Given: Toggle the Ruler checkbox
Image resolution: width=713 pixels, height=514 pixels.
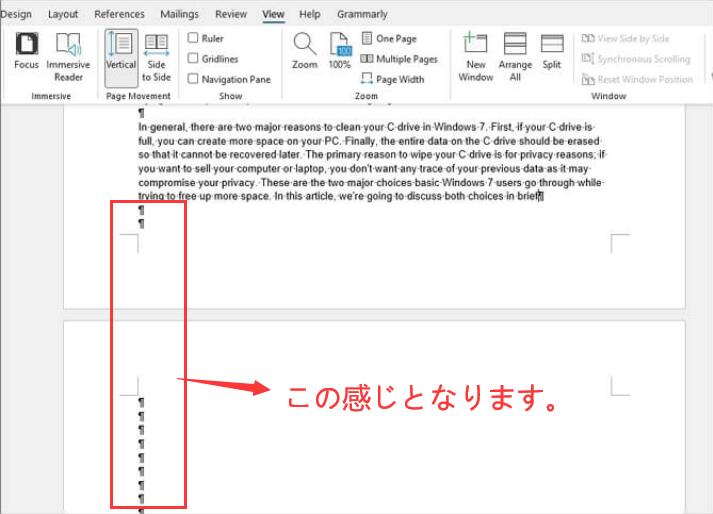Looking at the screenshot, I should pyautogui.click(x=193, y=38).
